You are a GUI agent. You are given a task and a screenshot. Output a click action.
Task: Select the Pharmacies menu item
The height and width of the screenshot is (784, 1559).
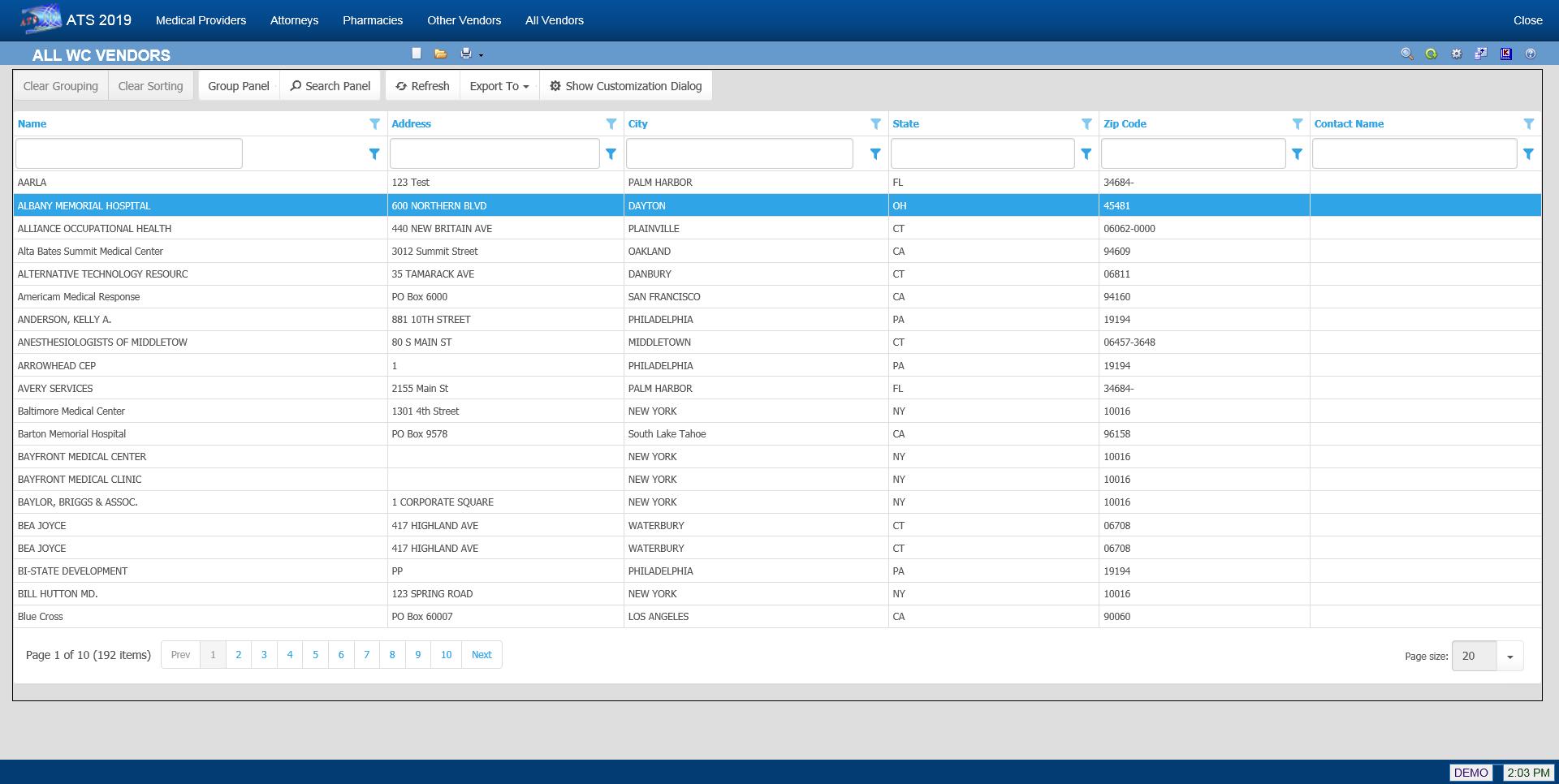pos(372,20)
